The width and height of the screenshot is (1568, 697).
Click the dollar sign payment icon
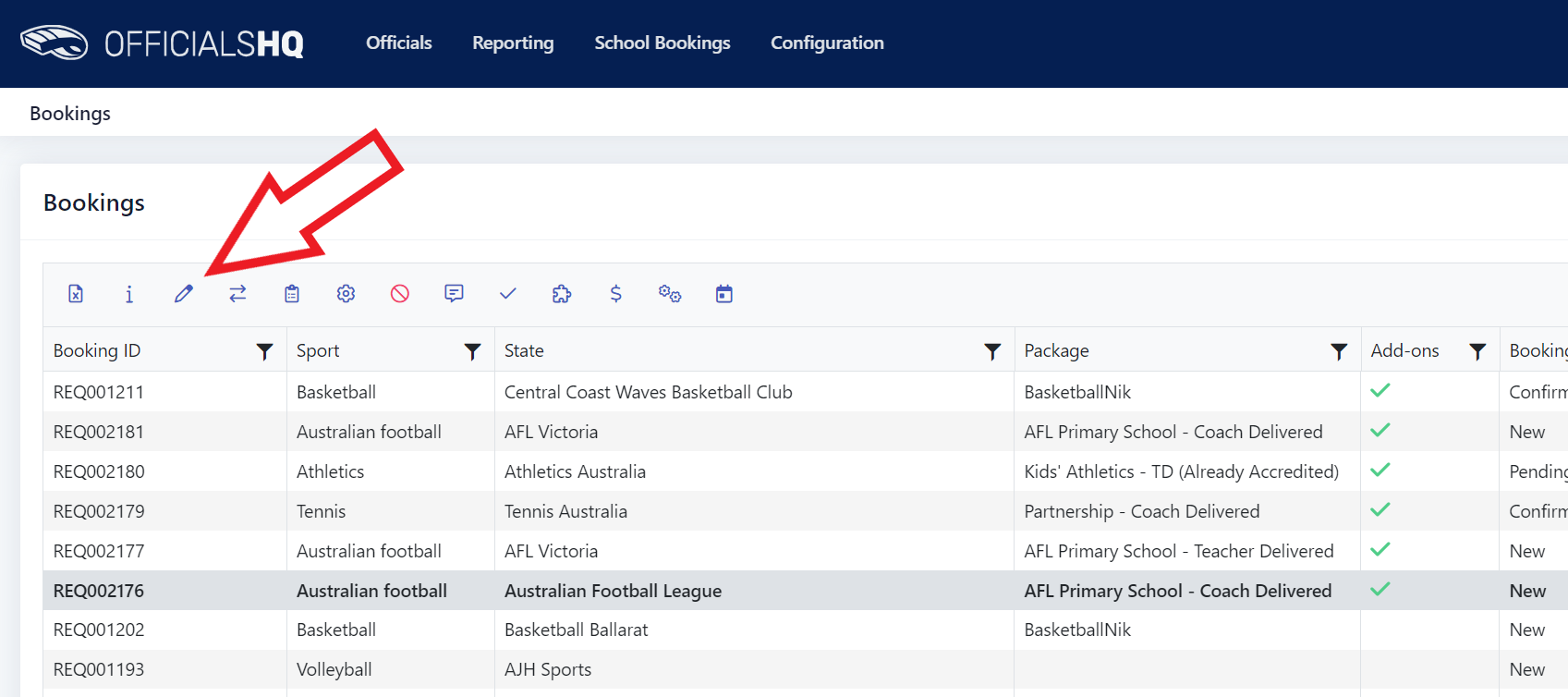tap(616, 294)
